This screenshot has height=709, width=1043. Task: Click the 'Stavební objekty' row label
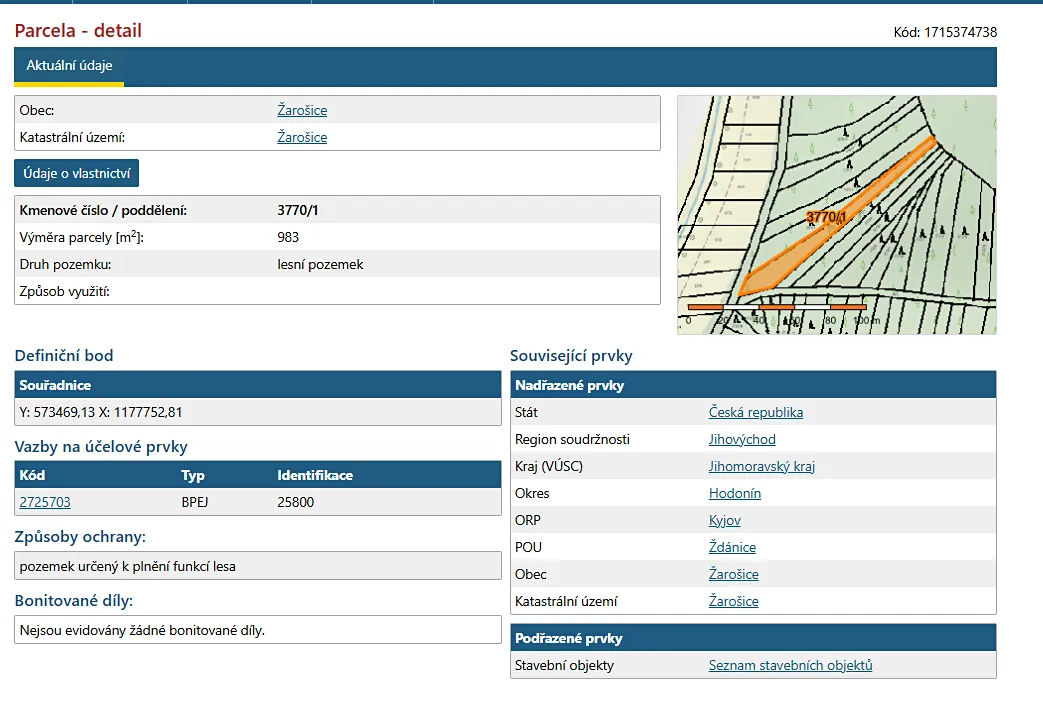click(564, 666)
